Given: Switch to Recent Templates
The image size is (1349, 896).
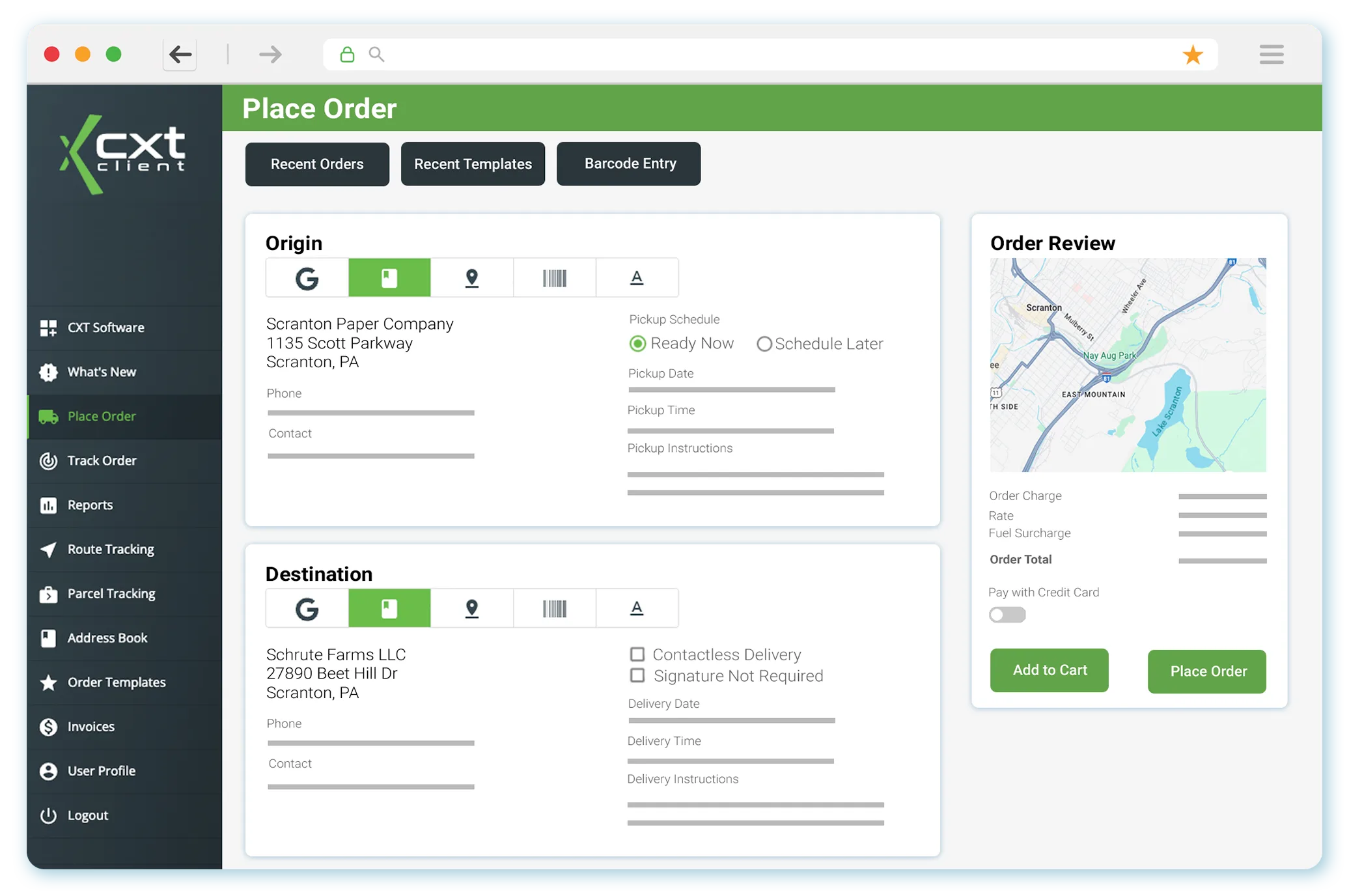Looking at the screenshot, I should pos(473,164).
